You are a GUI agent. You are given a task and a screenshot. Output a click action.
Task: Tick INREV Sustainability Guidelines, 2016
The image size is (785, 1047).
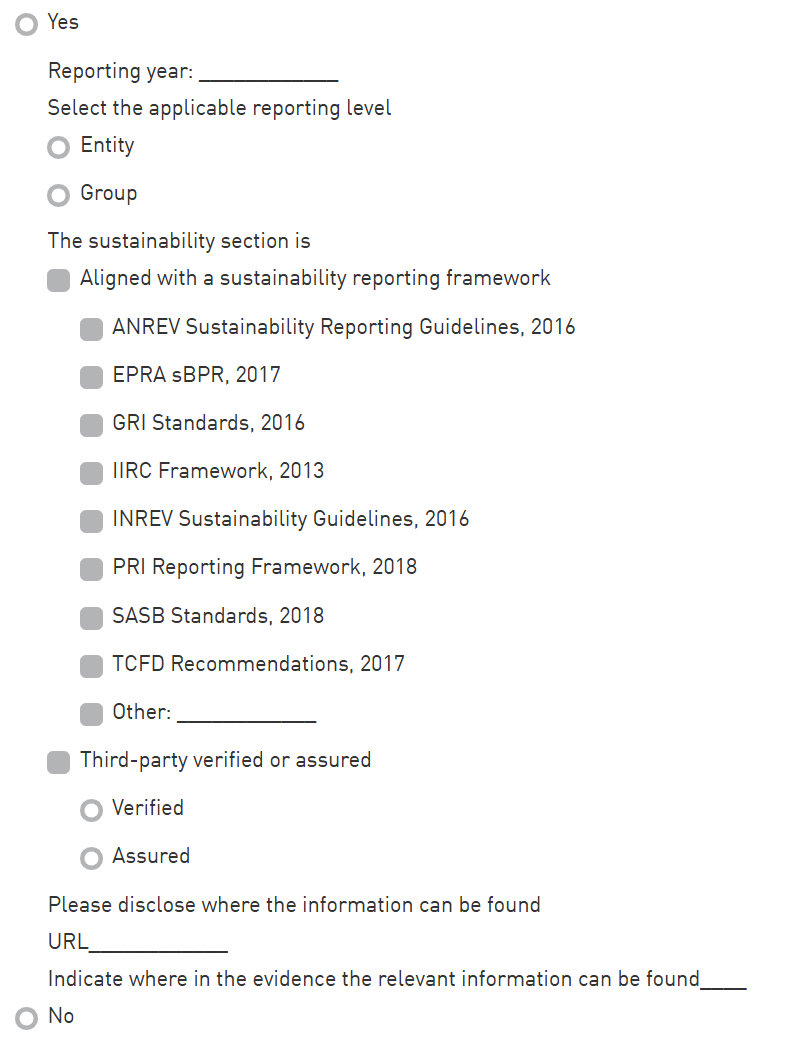coord(92,521)
